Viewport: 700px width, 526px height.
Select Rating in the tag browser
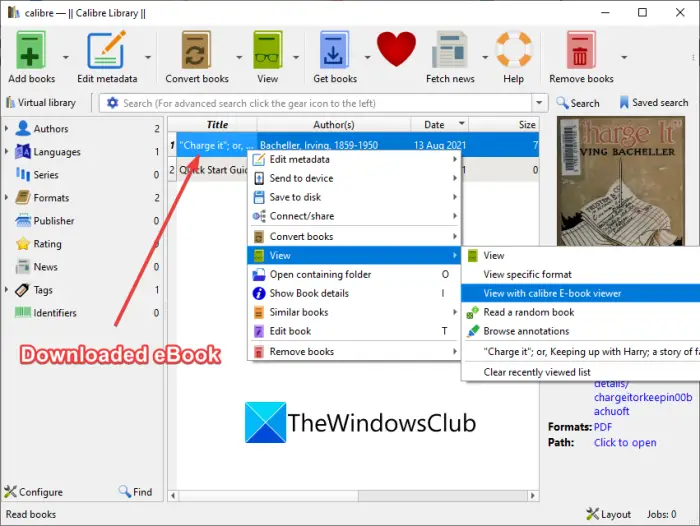coord(47,244)
